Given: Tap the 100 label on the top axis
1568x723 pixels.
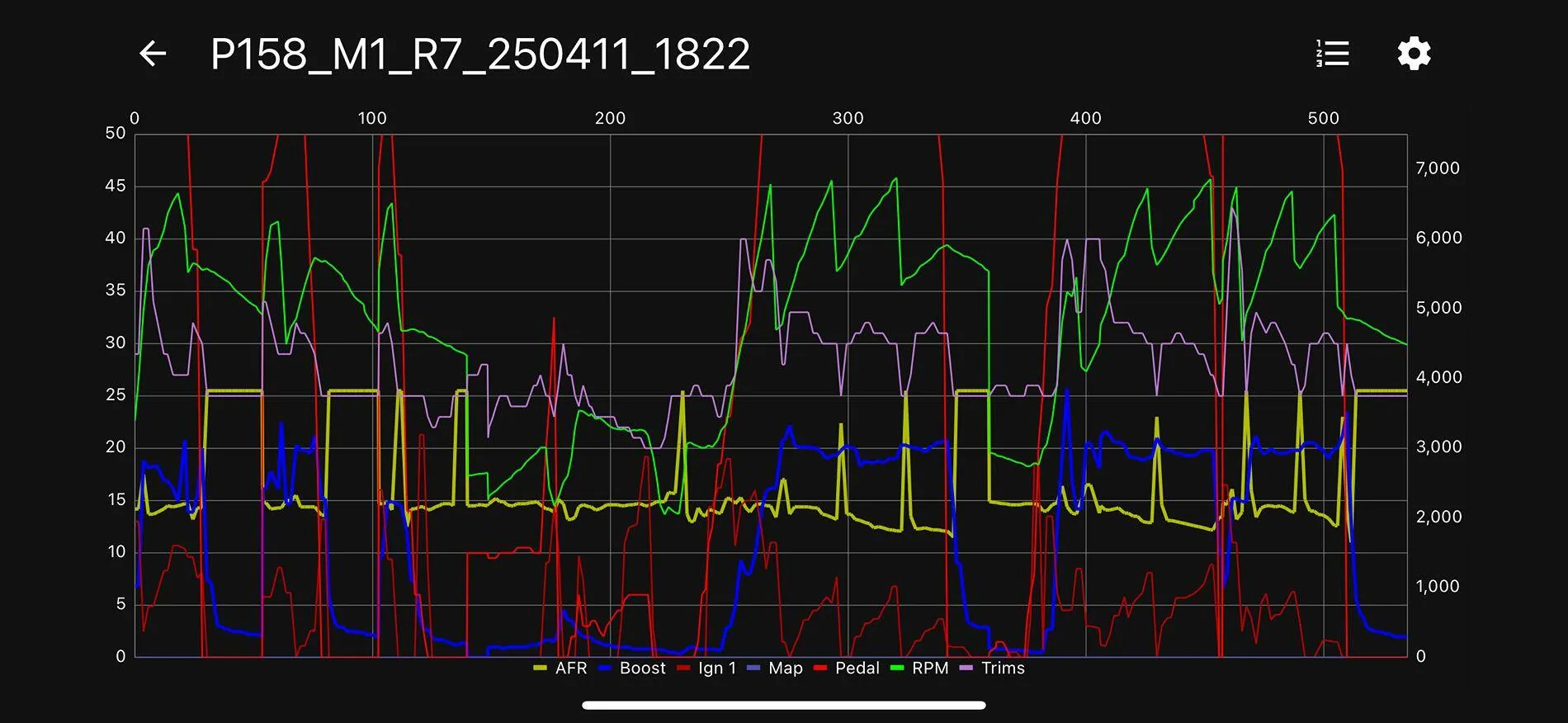Looking at the screenshot, I should [372, 118].
